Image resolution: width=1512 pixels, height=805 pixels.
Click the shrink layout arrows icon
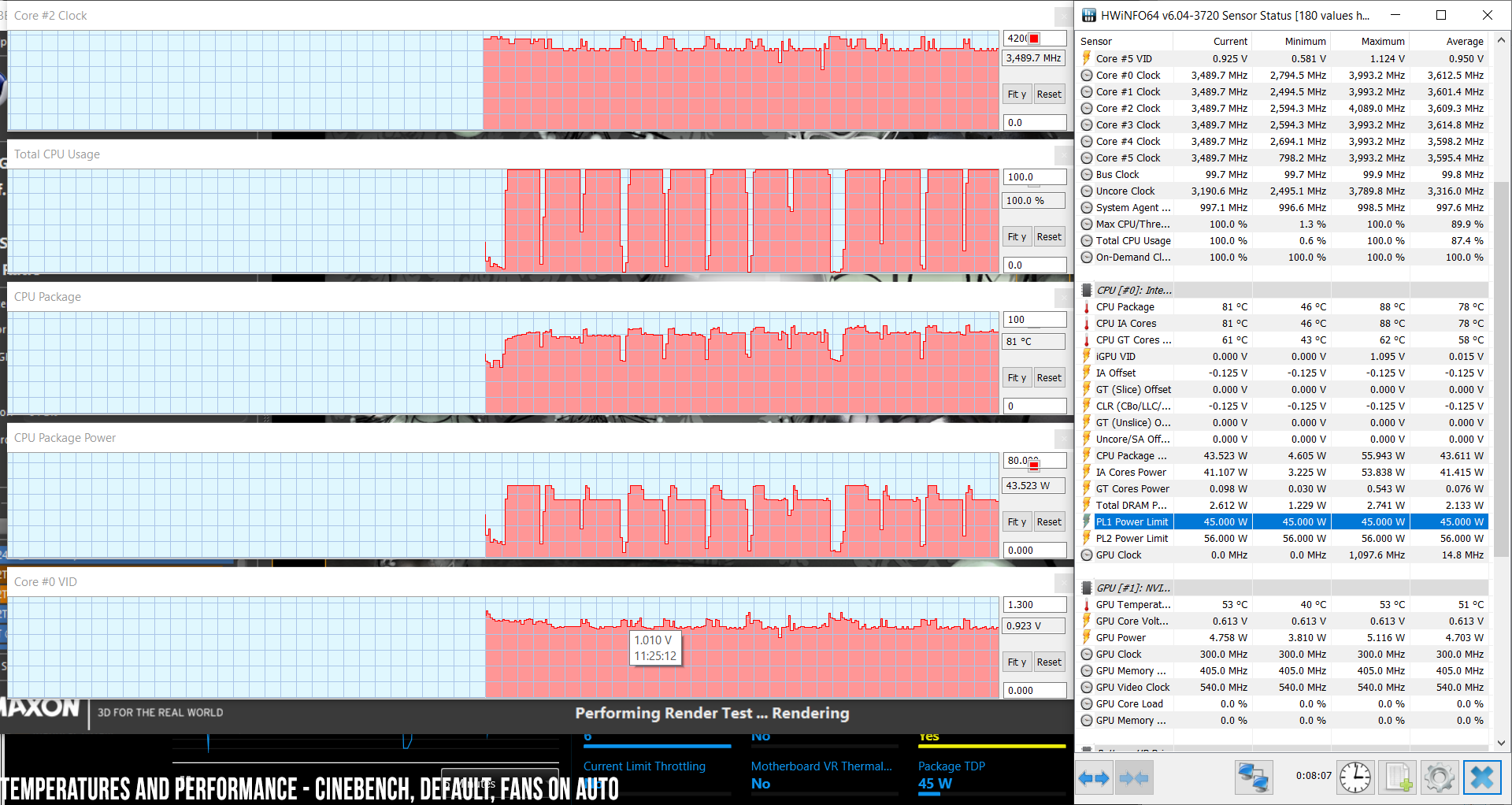[x=1134, y=778]
